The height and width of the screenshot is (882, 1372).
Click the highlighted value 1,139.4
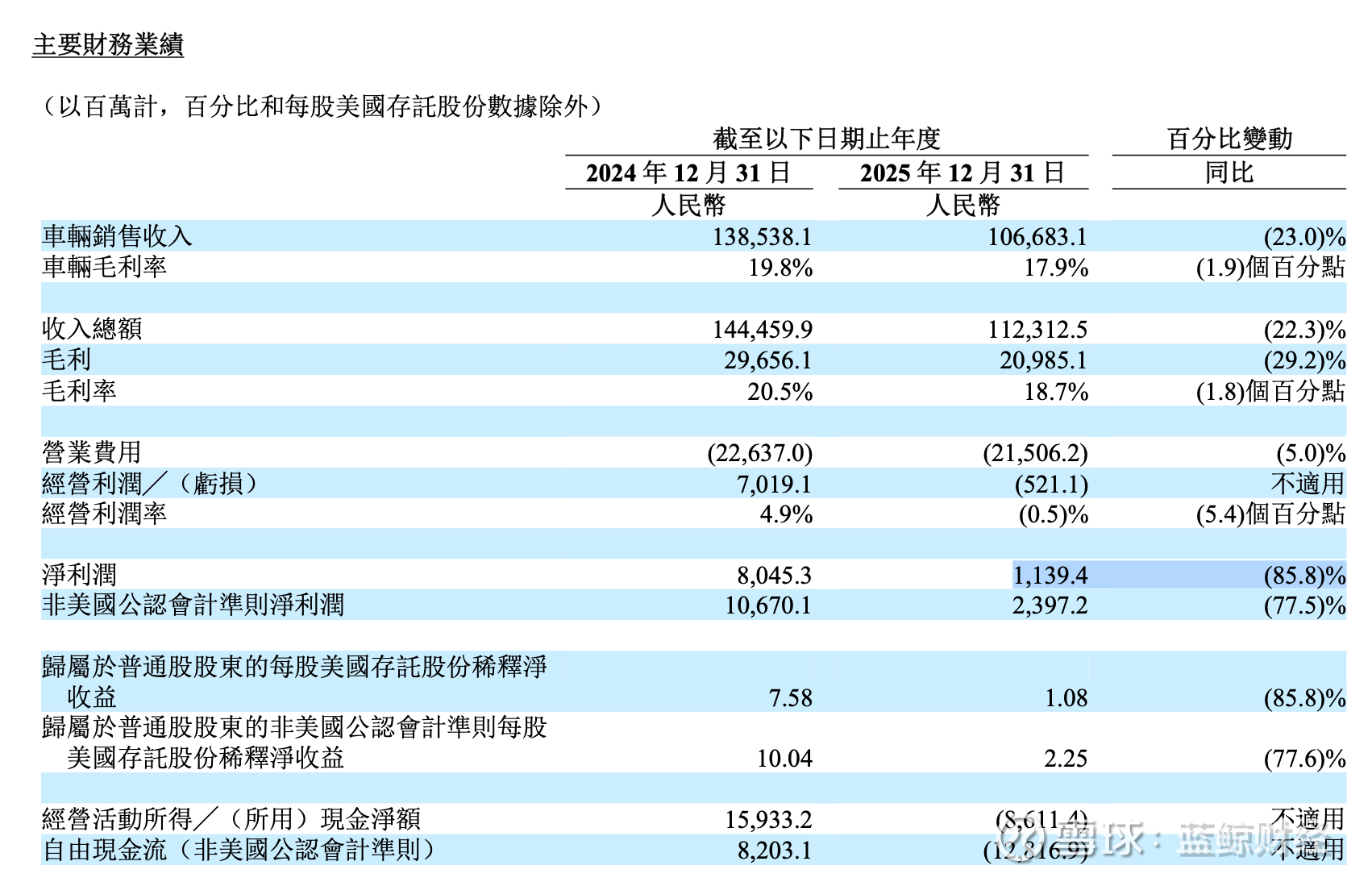[1050, 576]
